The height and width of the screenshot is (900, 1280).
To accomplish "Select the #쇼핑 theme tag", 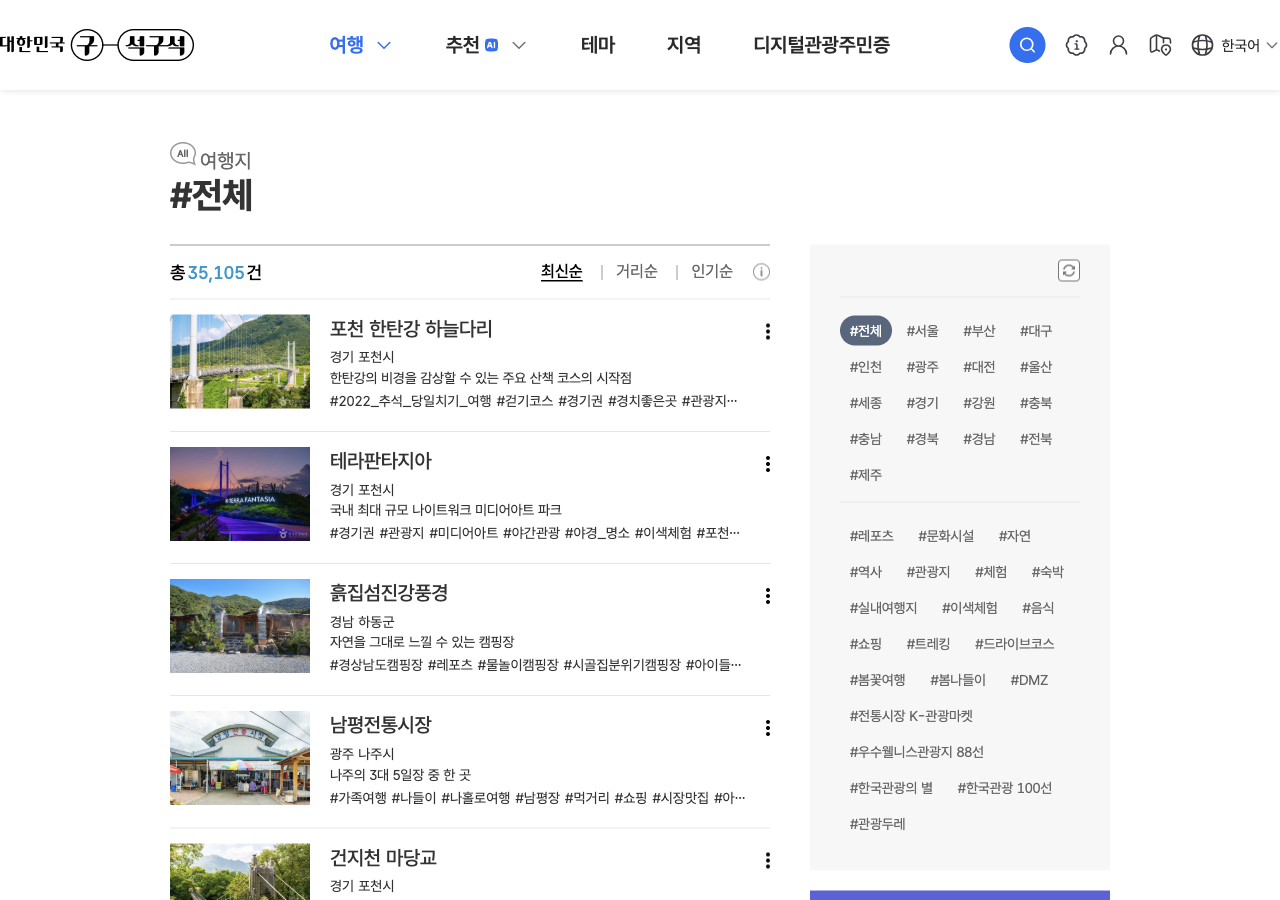I will pos(866,644).
